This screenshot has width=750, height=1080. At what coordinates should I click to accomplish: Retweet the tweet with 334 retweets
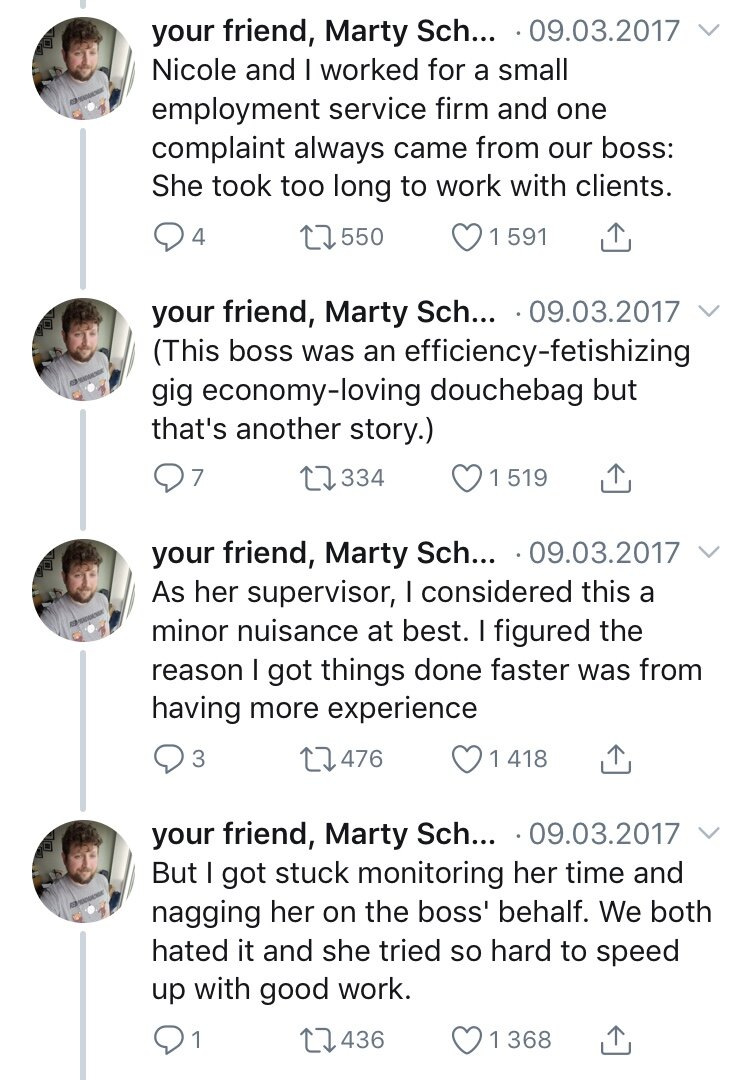pos(317,478)
